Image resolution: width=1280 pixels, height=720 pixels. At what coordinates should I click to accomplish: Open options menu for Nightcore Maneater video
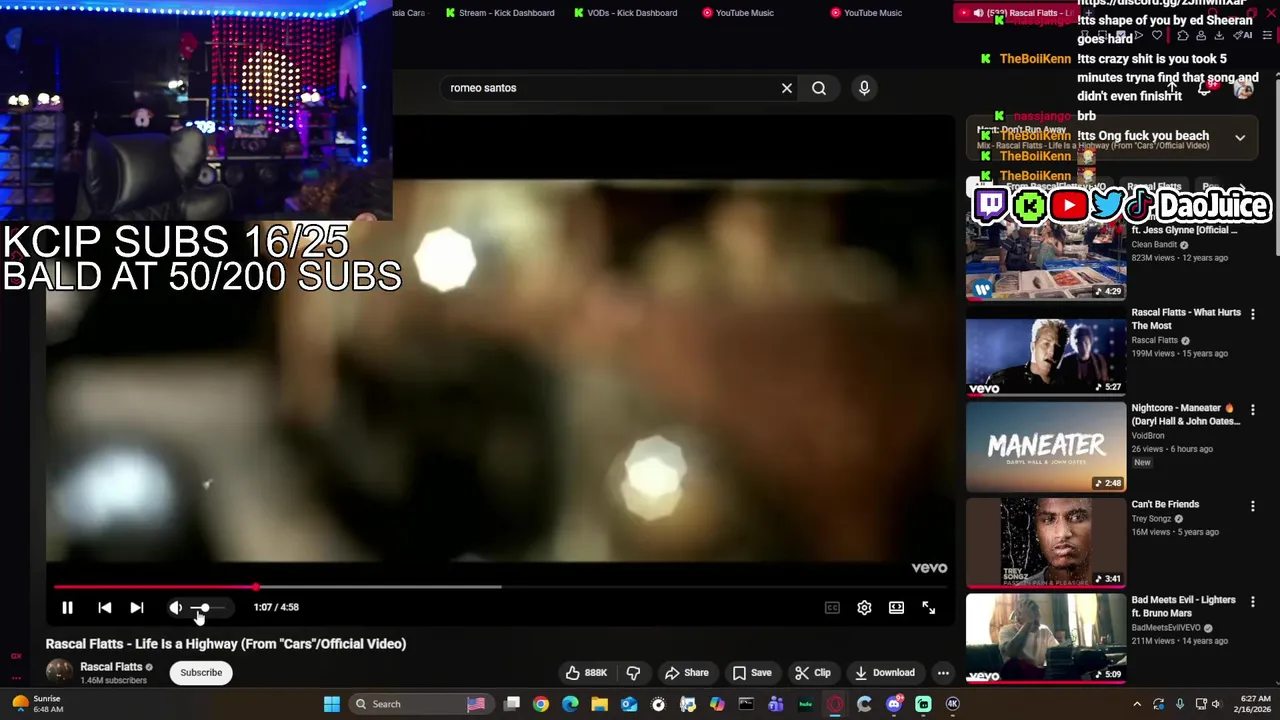[1252, 410]
